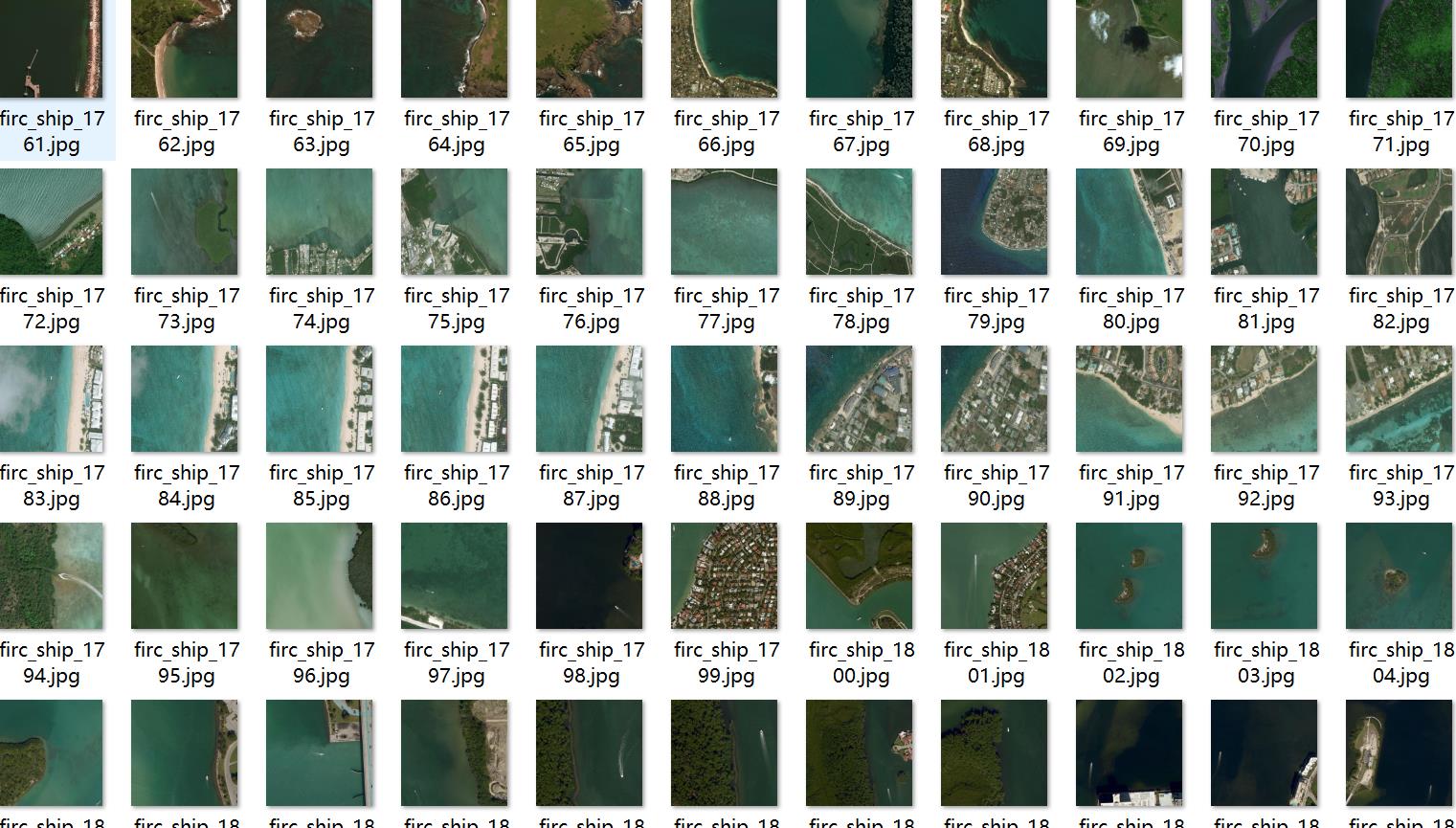The height and width of the screenshot is (828, 1456).
Task: Click the file name firc_ship_1794.jpg
Action: tap(52, 663)
